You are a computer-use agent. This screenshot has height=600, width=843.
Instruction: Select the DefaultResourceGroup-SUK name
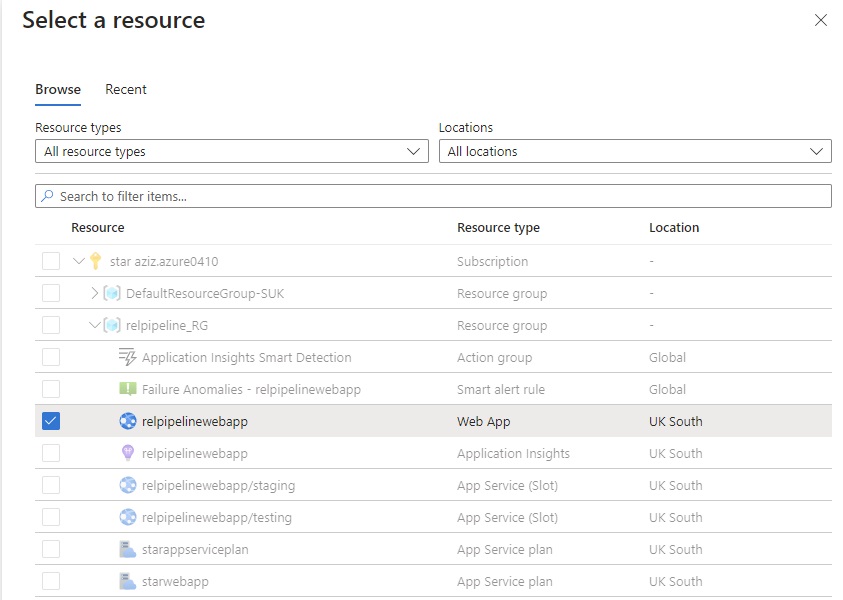pos(205,293)
